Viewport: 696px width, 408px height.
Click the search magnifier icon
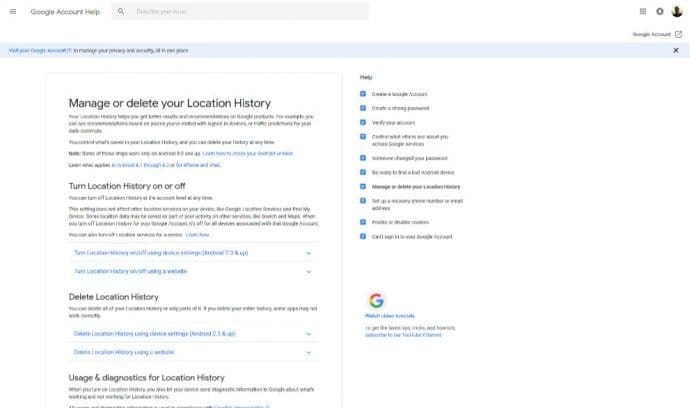(121, 12)
